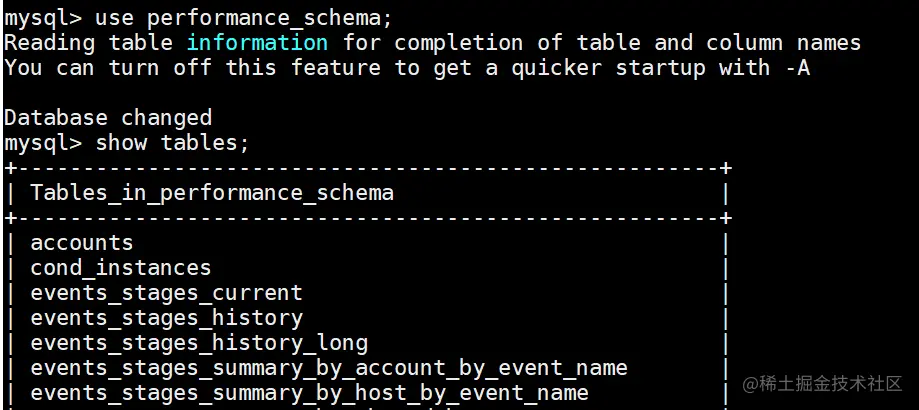Click the 'use performance_schema;' command text
The width and height of the screenshot is (919, 410).
[243, 18]
